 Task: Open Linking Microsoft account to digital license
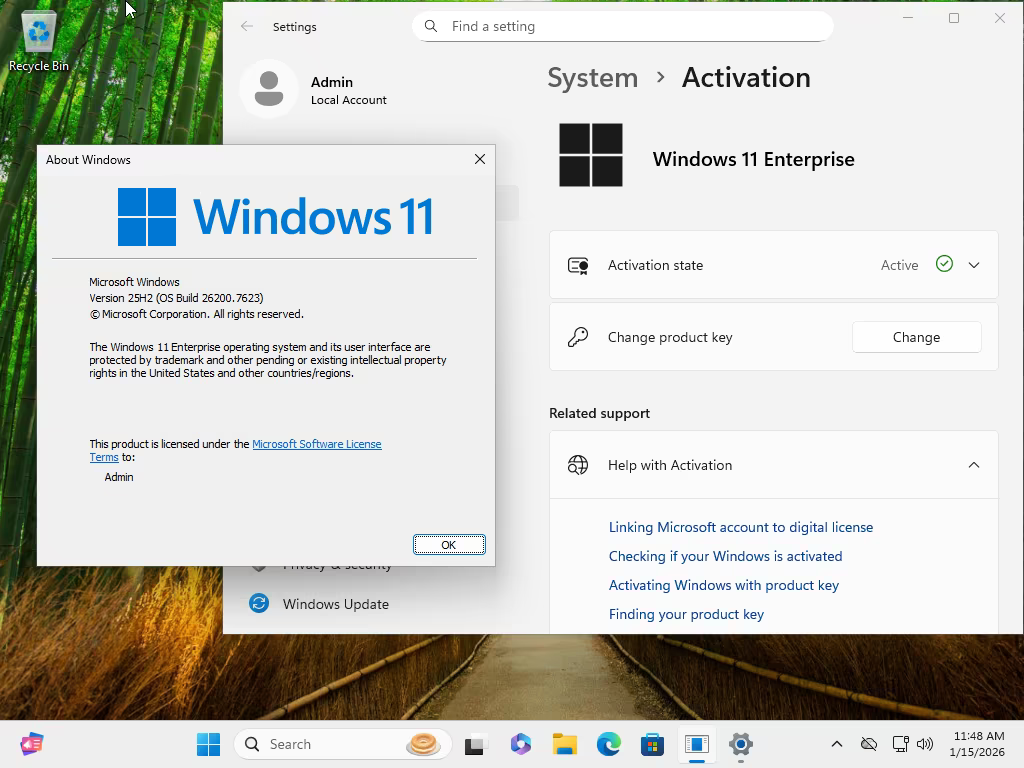[741, 527]
